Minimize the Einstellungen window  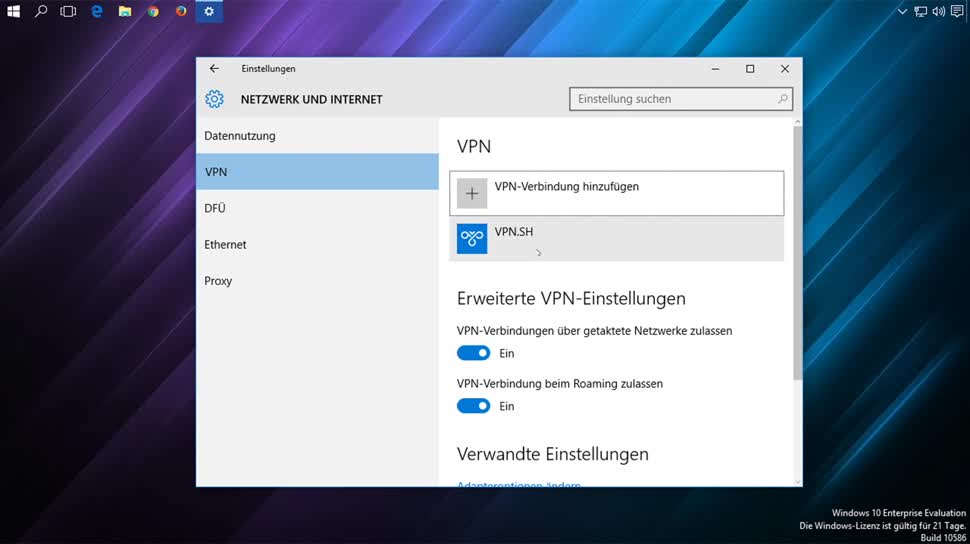coord(715,69)
